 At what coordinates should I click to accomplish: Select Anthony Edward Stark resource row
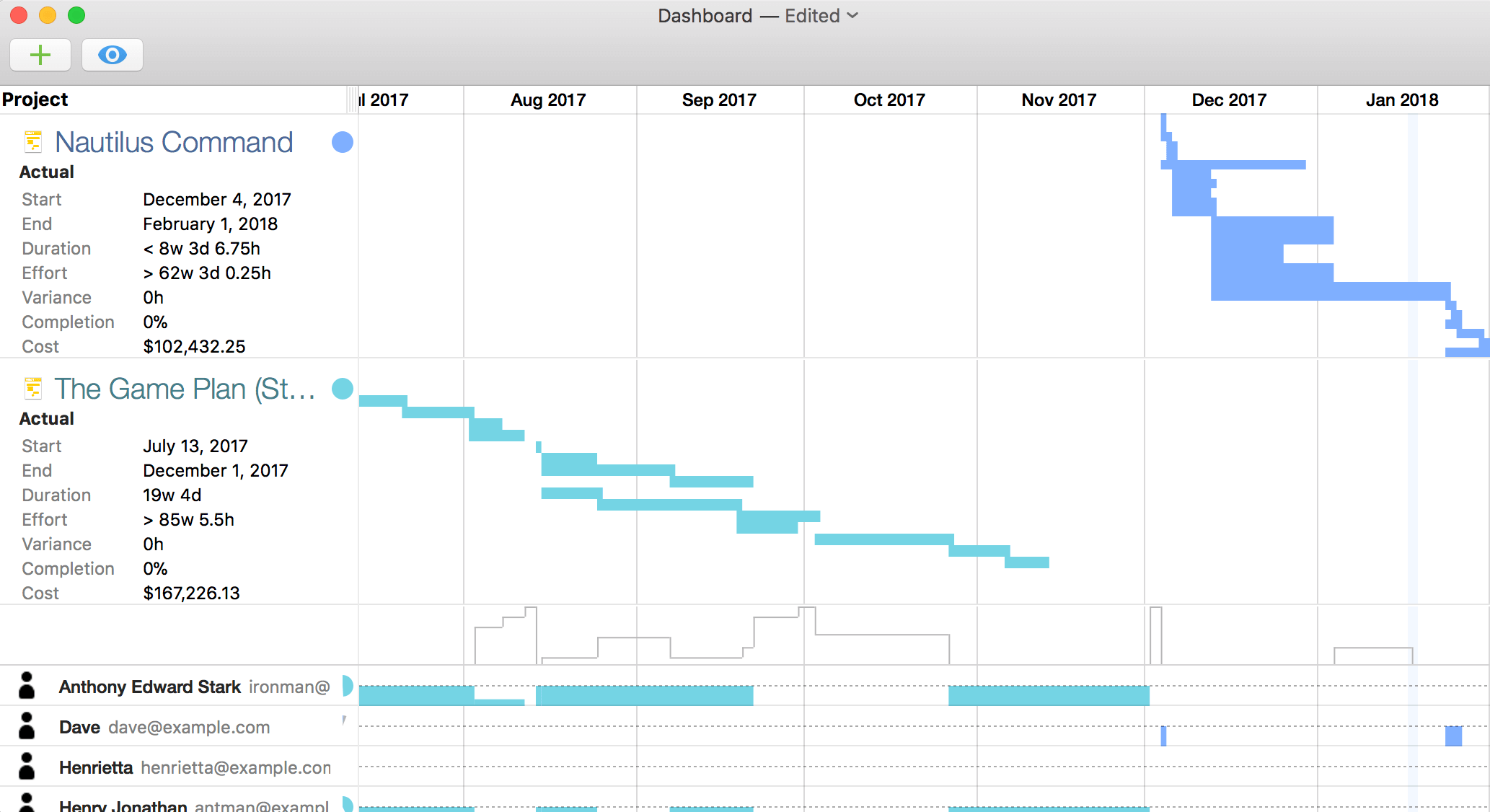tap(179, 686)
